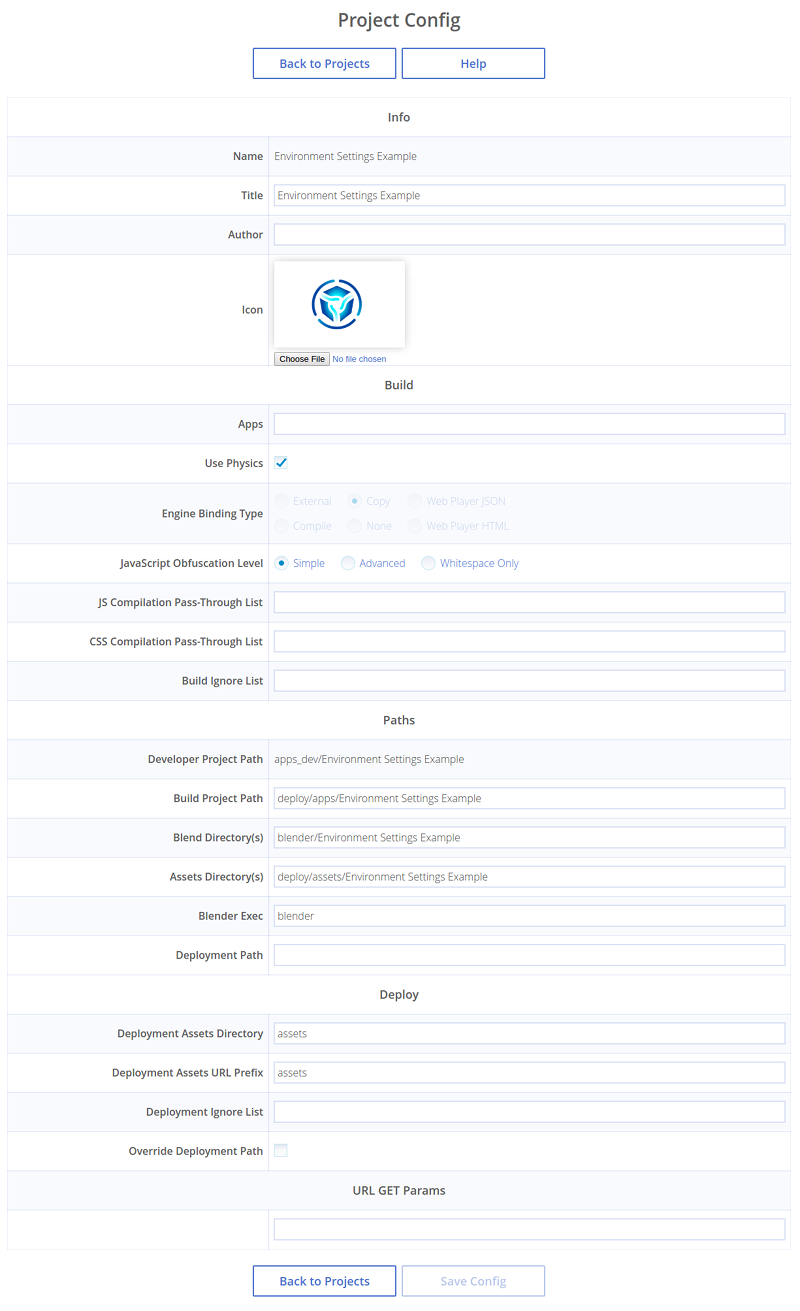Viewport: 800px width, 1311px height.
Task: Select the Simple obfuscation level
Action: [x=282, y=563]
